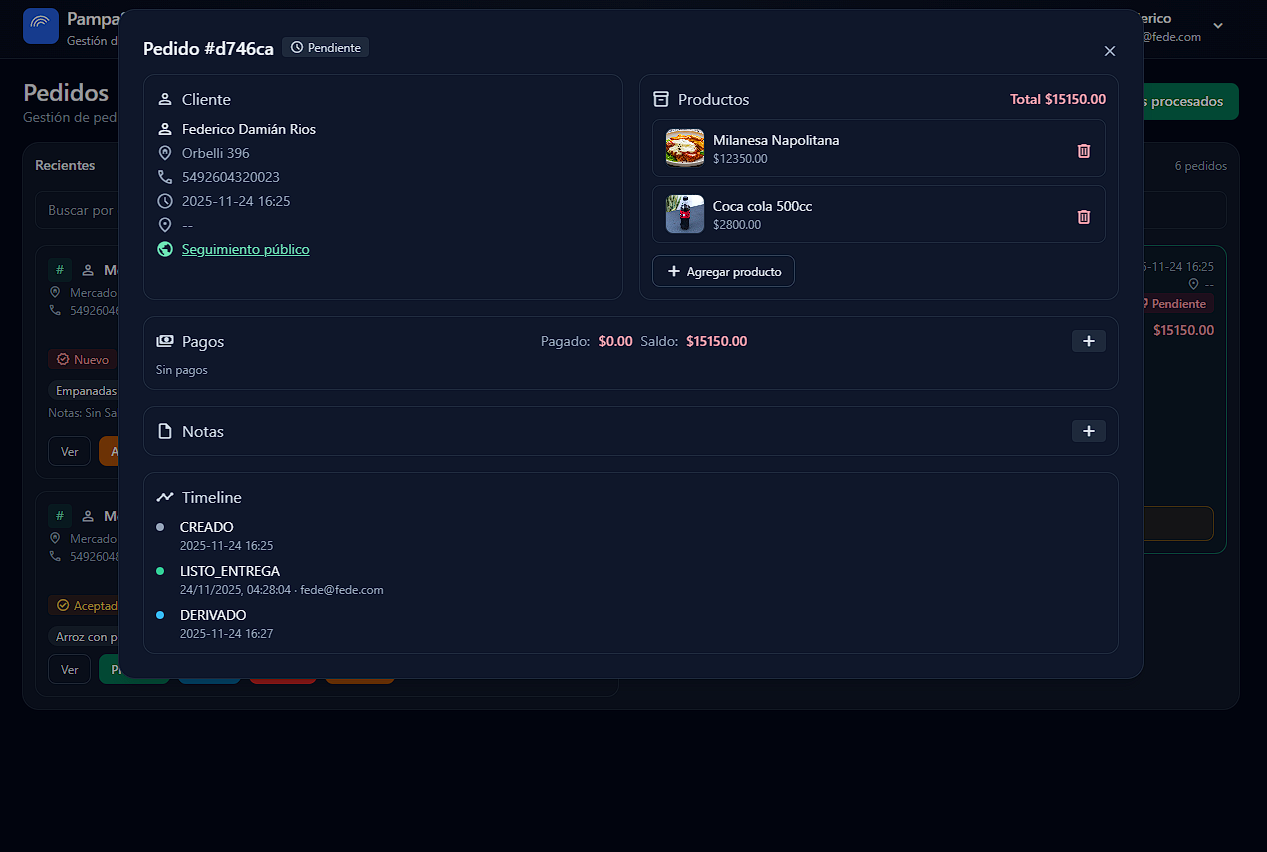Close the Pedido #d746ca dialog
This screenshot has width=1267, height=852.
click(x=1109, y=51)
